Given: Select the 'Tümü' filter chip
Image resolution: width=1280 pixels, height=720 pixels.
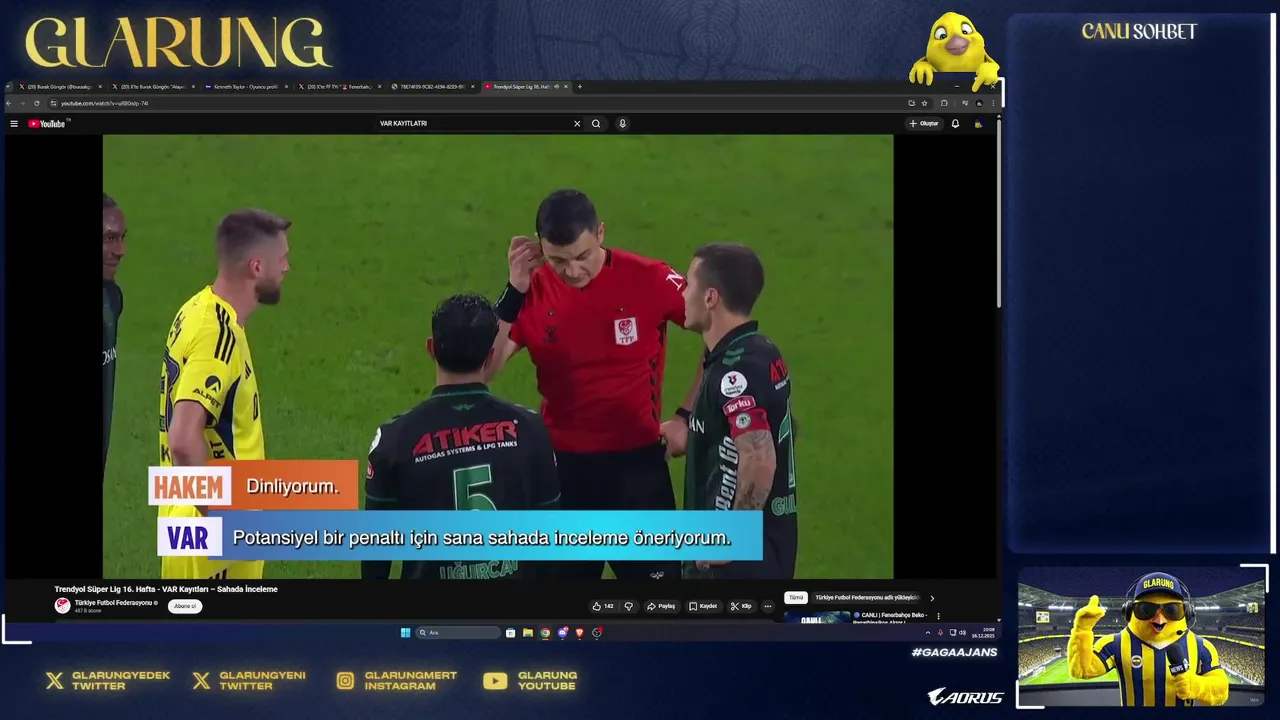Looking at the screenshot, I should (795, 598).
